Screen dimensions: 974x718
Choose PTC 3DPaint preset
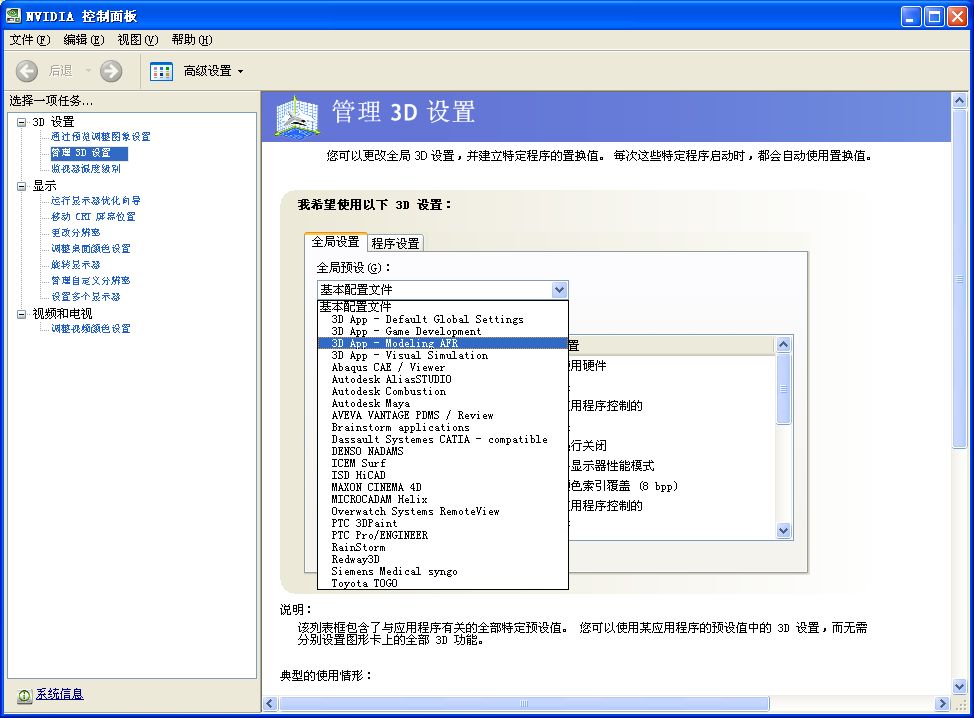coord(443,523)
